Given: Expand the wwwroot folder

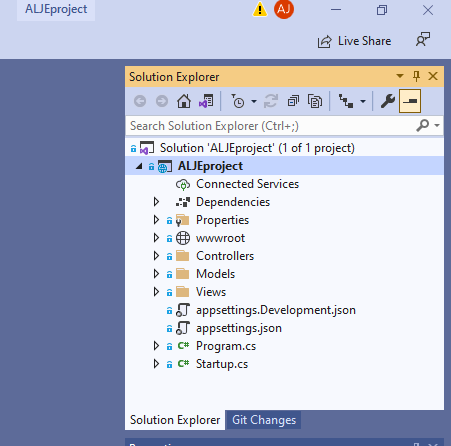Looking at the screenshot, I should pos(156,238).
